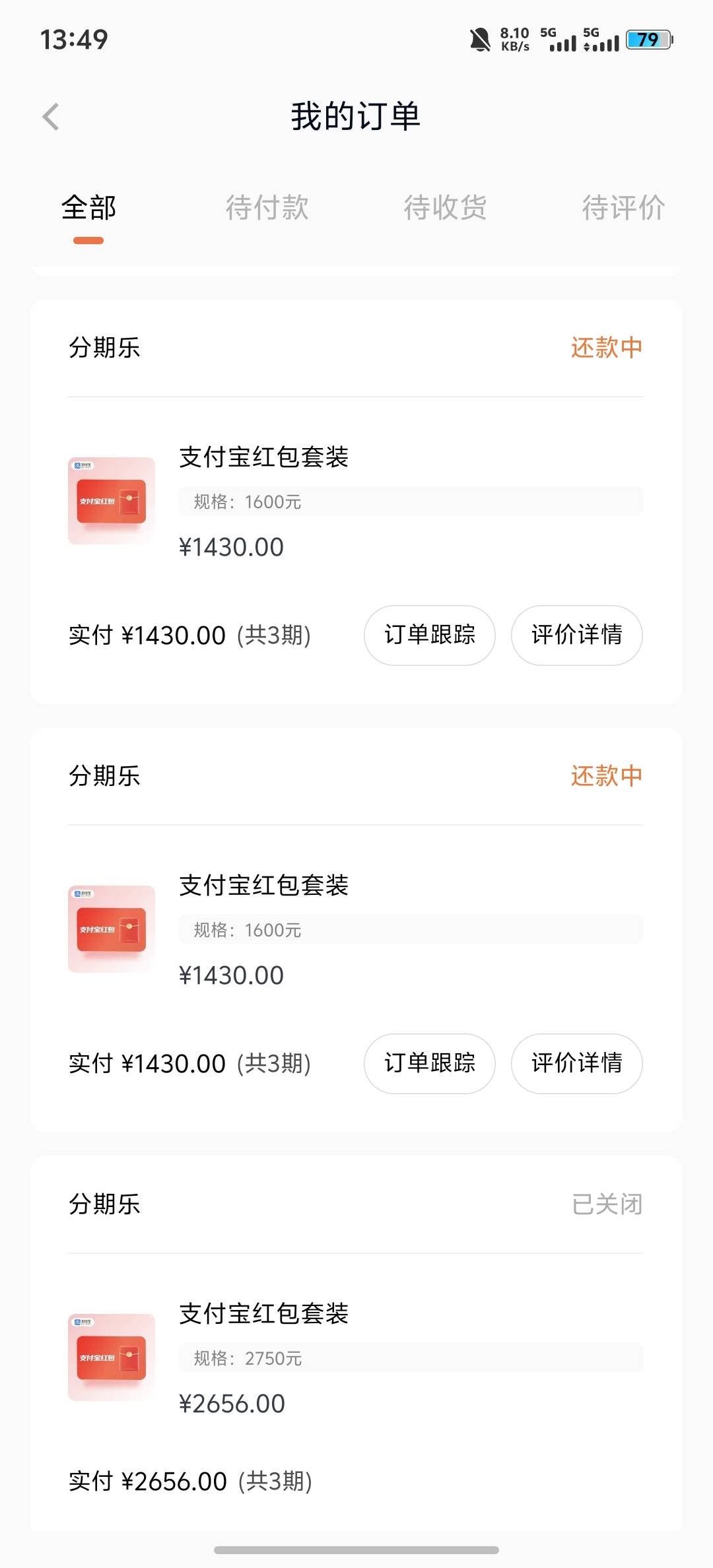Tap 订单跟踪 on the second order

(x=430, y=1063)
